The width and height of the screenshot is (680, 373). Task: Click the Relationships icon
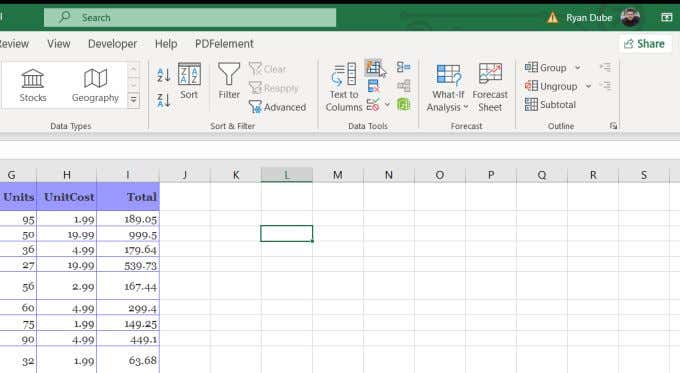[403, 85]
